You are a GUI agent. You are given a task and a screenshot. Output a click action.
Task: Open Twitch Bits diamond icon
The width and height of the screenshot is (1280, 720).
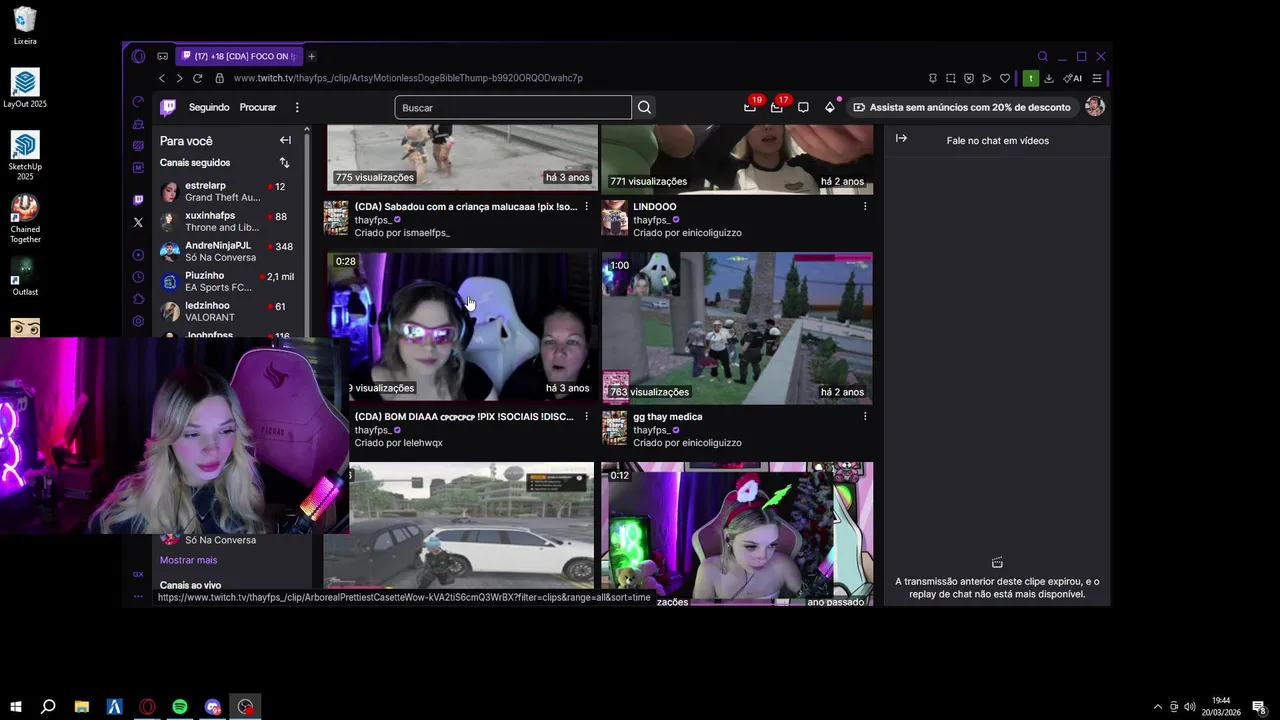(x=829, y=107)
